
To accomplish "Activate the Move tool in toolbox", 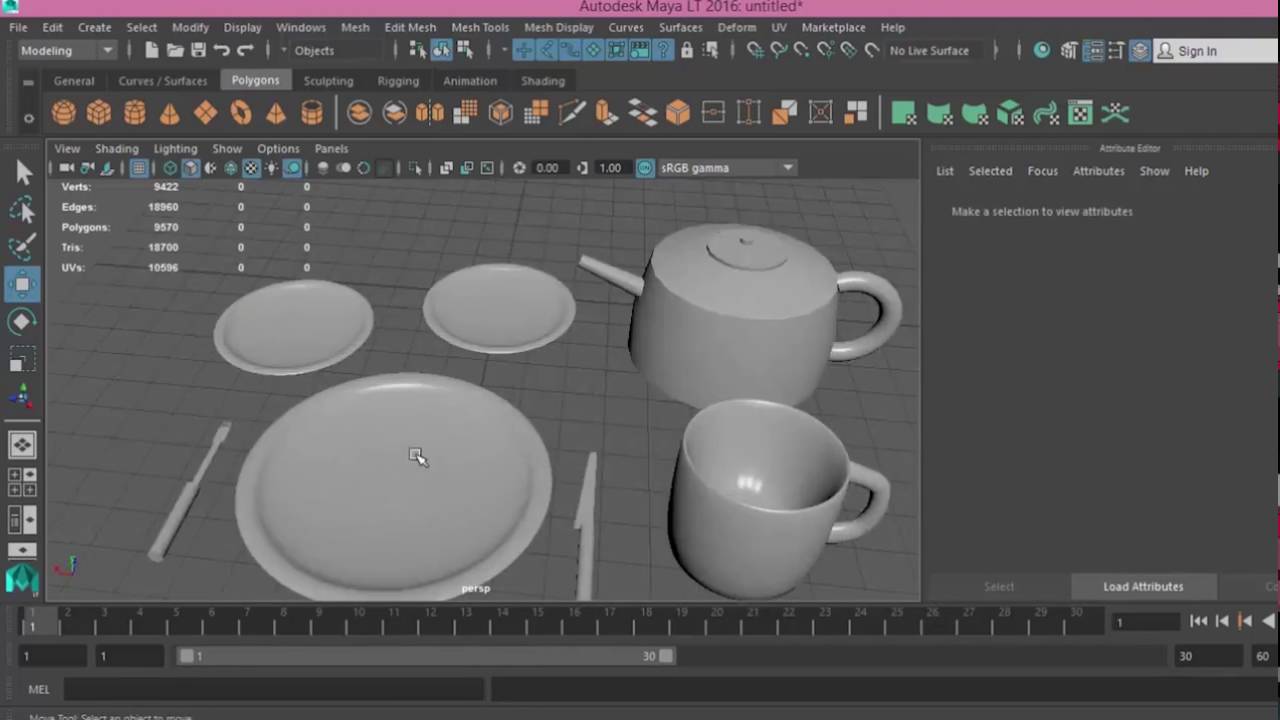I will [23, 284].
